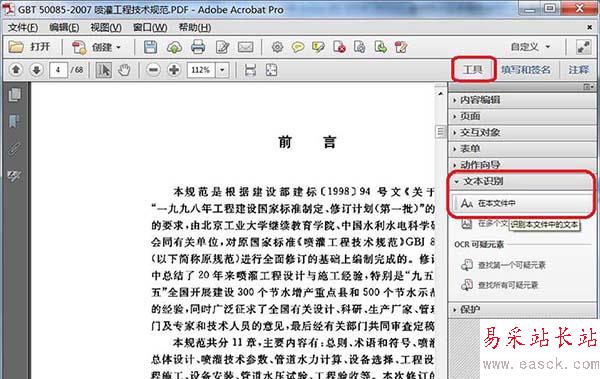Open the attachments paperclip sidebar panel
The width and height of the screenshot is (600, 379).
point(15,149)
